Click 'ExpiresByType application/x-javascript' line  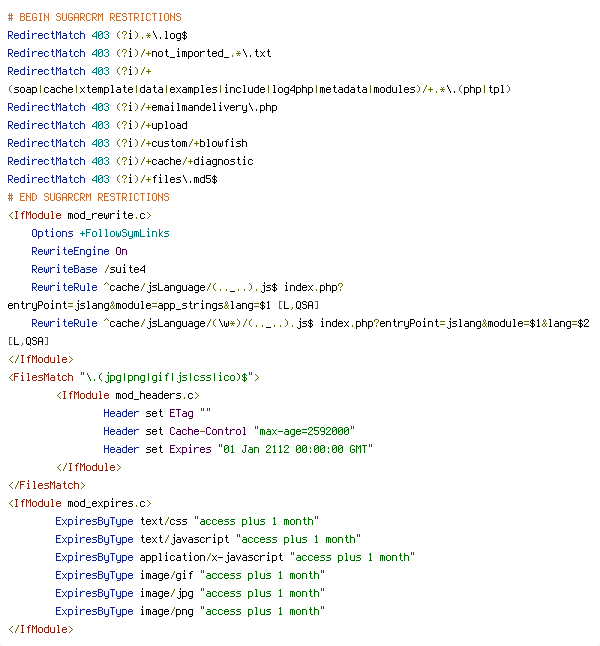pyautogui.click(x=235, y=557)
